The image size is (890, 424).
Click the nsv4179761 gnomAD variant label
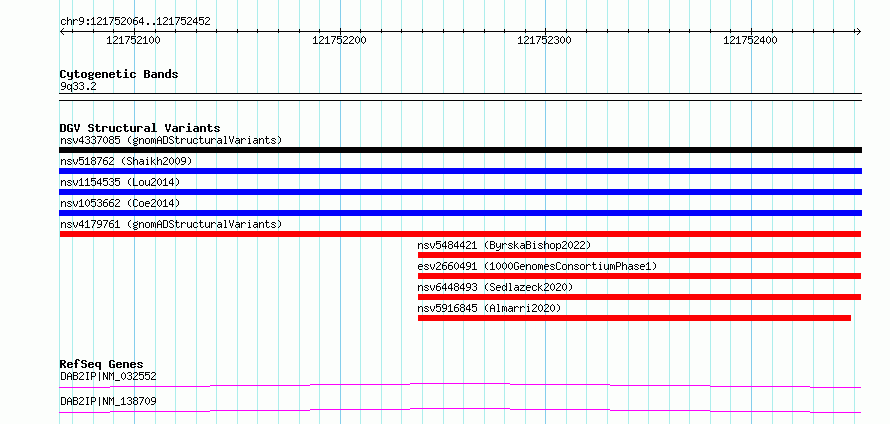coord(171,224)
